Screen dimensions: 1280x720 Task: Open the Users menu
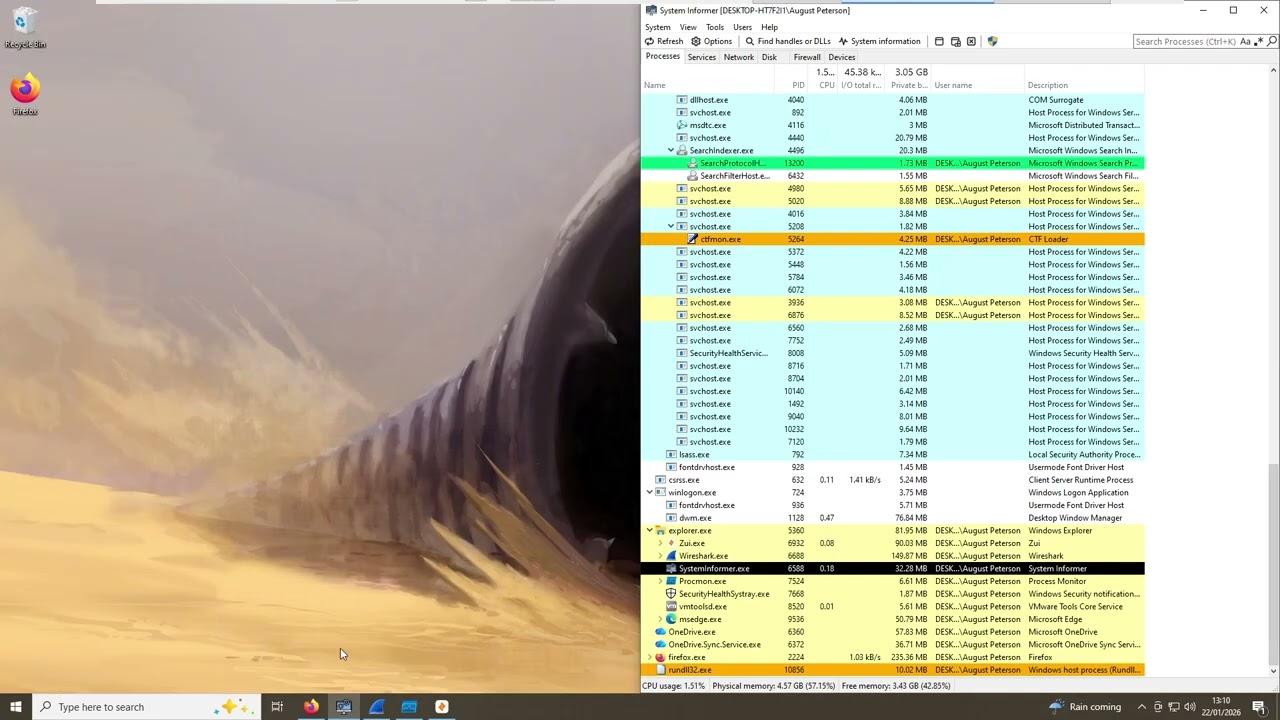tap(742, 27)
